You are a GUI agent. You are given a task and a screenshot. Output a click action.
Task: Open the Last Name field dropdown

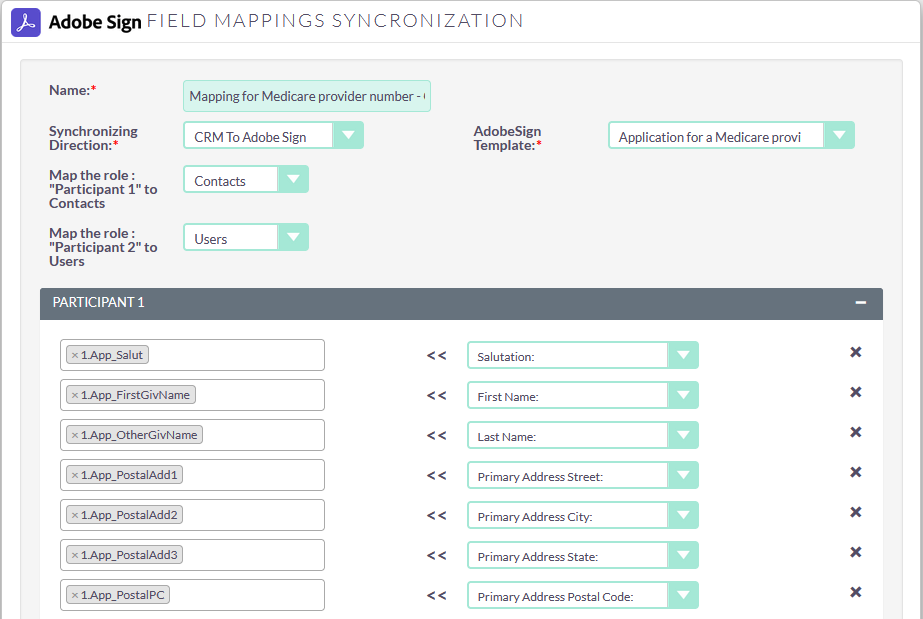click(583, 435)
